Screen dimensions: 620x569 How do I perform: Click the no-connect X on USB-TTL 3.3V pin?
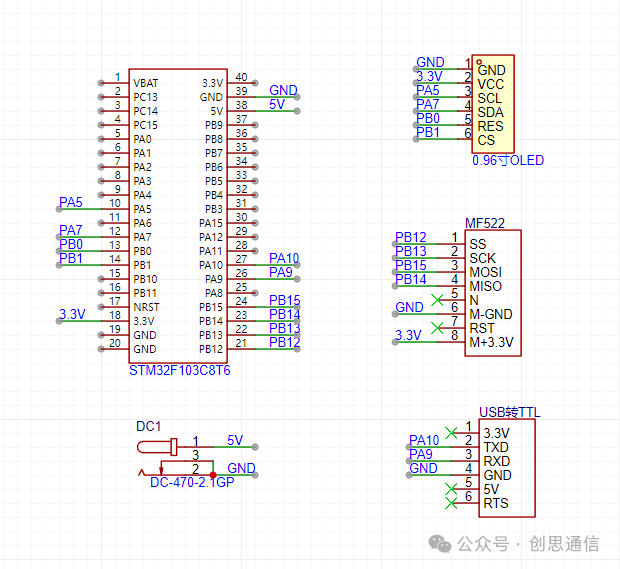coord(451,433)
